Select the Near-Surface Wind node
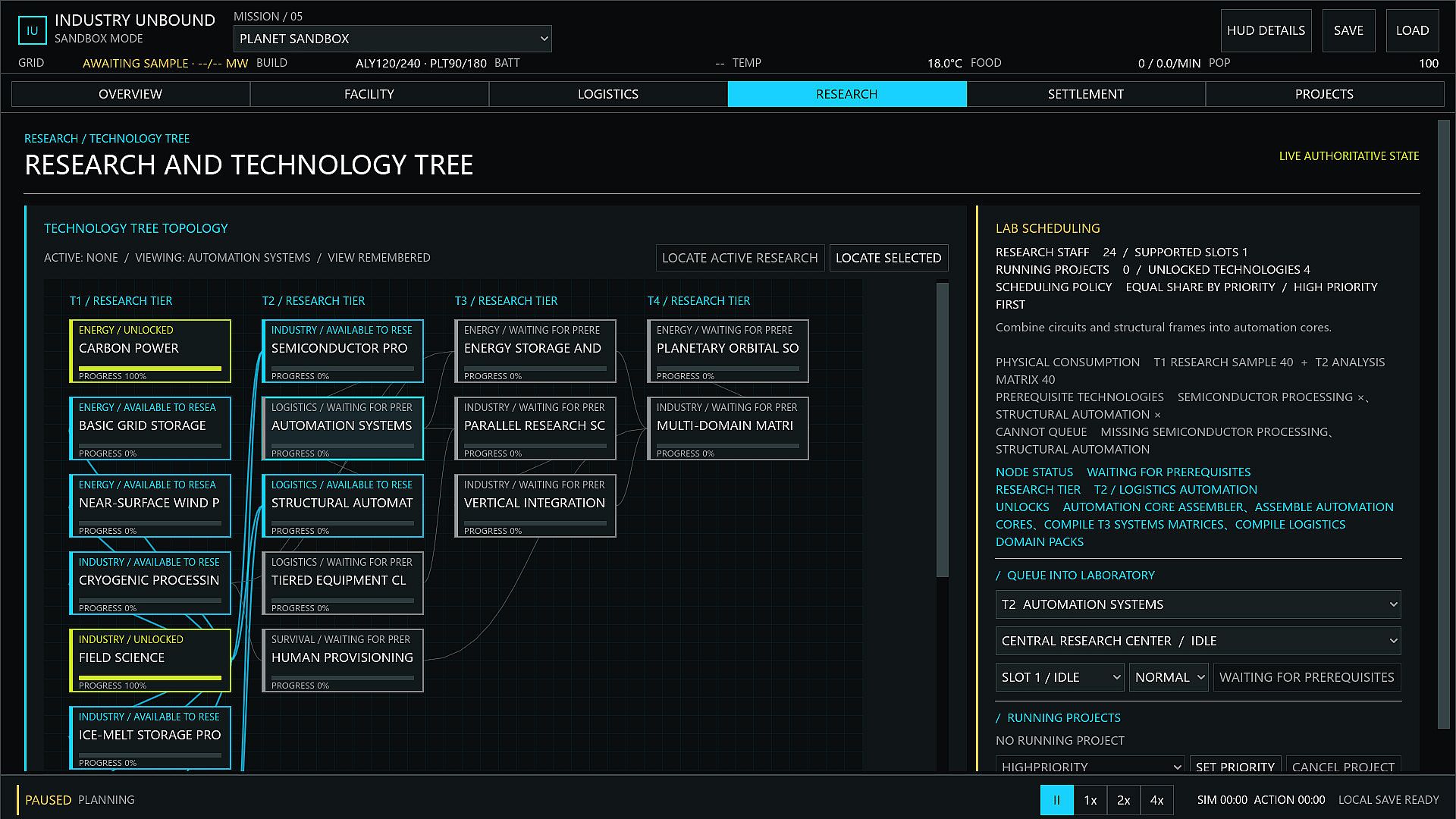Viewport: 1456px width, 819px height. [x=150, y=506]
